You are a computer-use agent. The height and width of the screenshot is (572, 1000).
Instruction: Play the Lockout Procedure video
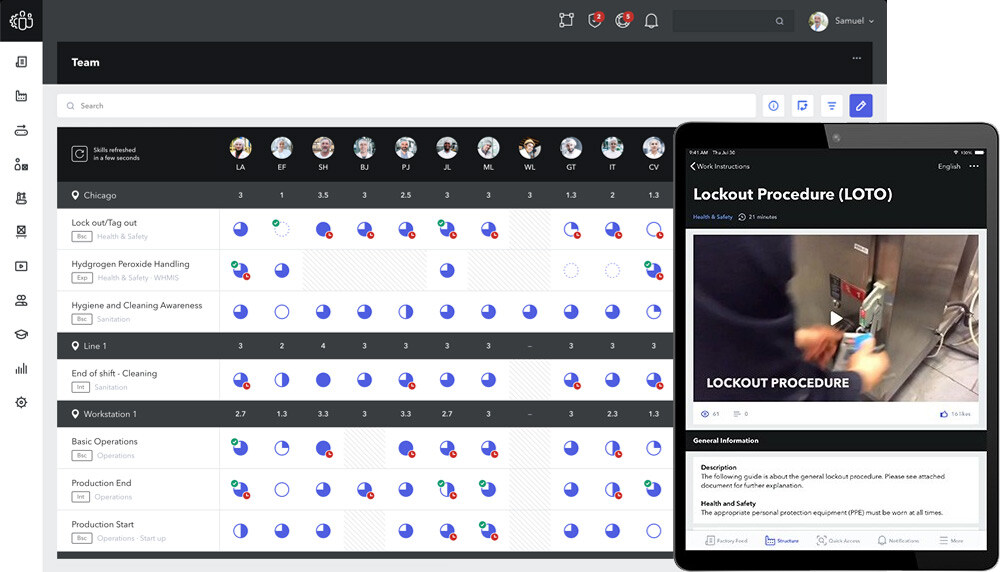(836, 319)
